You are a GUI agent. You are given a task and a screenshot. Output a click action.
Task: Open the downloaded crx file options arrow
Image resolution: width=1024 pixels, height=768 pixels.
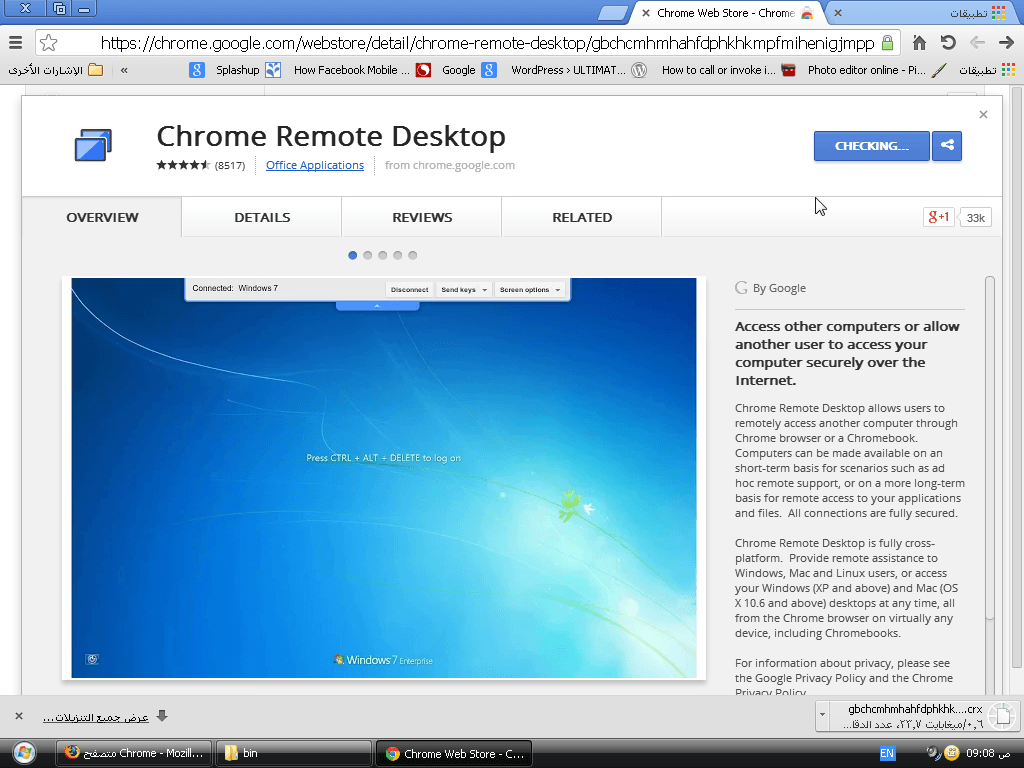[x=822, y=714]
